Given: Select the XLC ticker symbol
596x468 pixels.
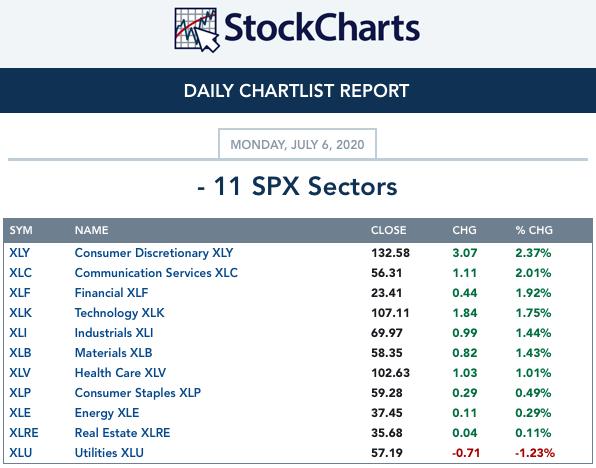Looking at the screenshot, I should [21, 273].
